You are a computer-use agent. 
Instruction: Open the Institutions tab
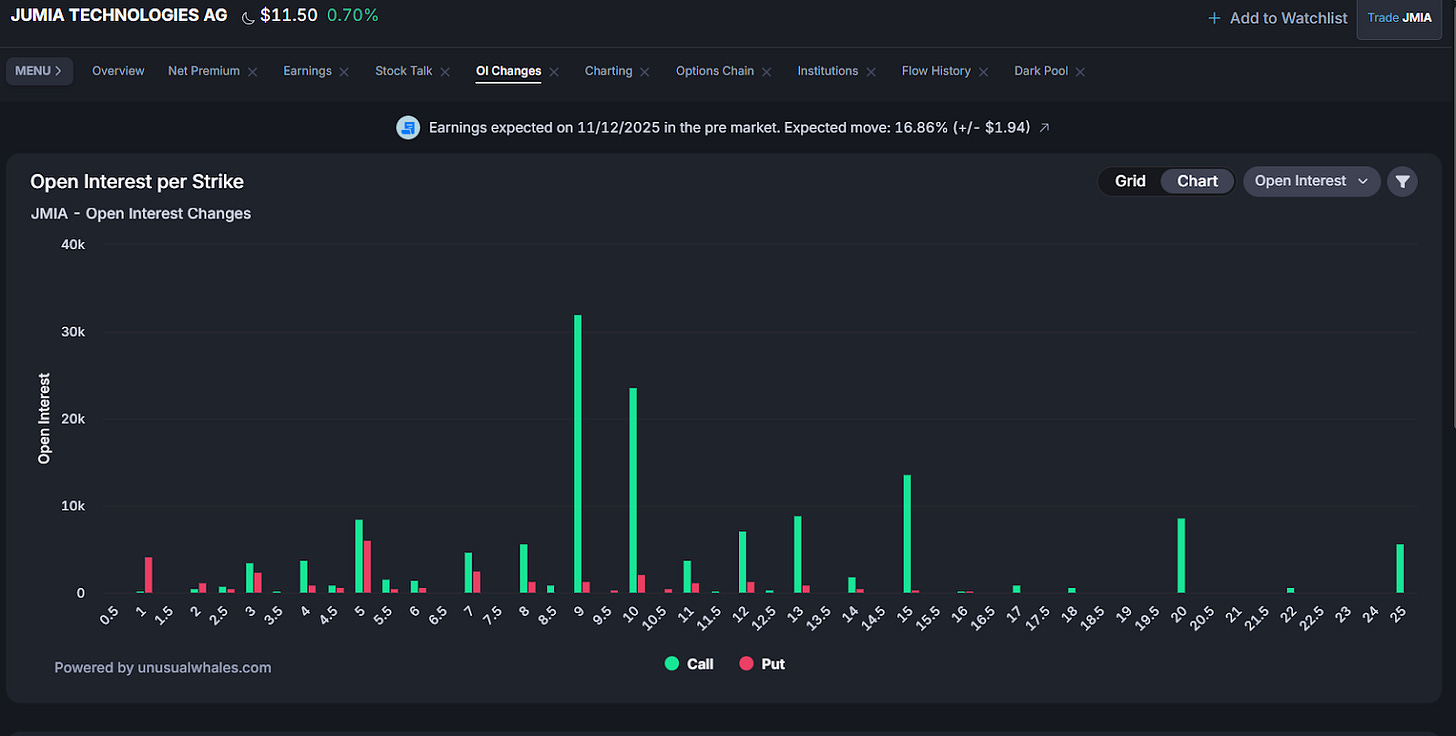click(x=827, y=71)
